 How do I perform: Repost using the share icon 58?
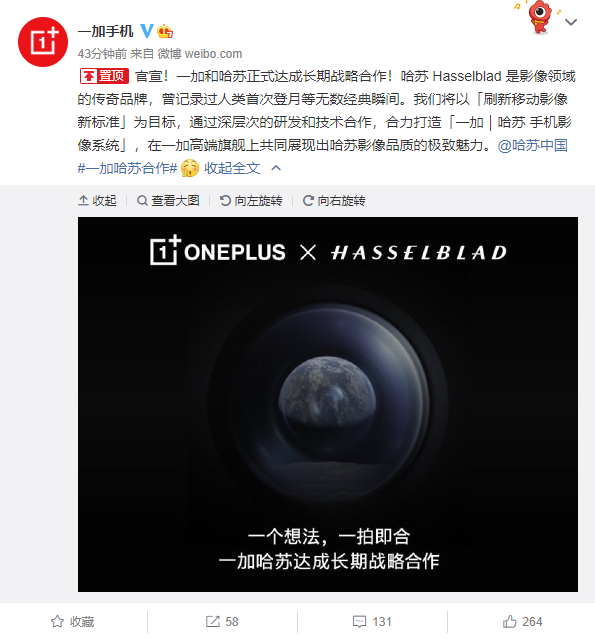[x=222, y=621]
